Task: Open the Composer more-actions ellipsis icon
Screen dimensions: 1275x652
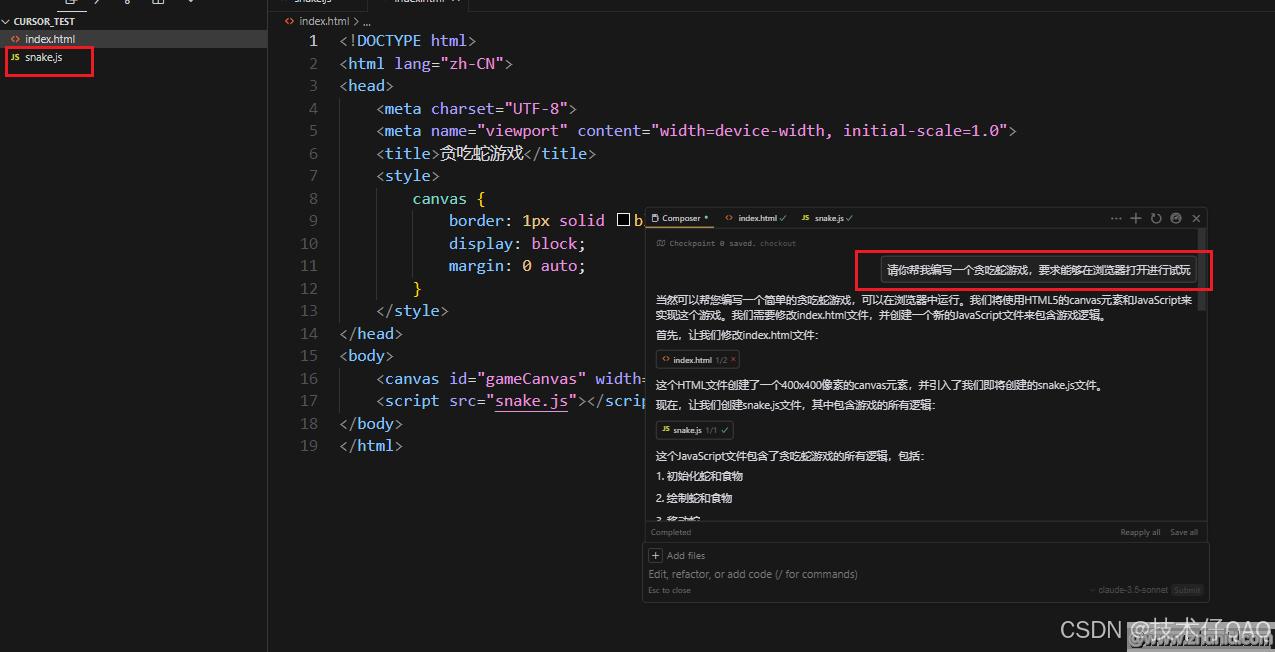Action: point(1117,218)
